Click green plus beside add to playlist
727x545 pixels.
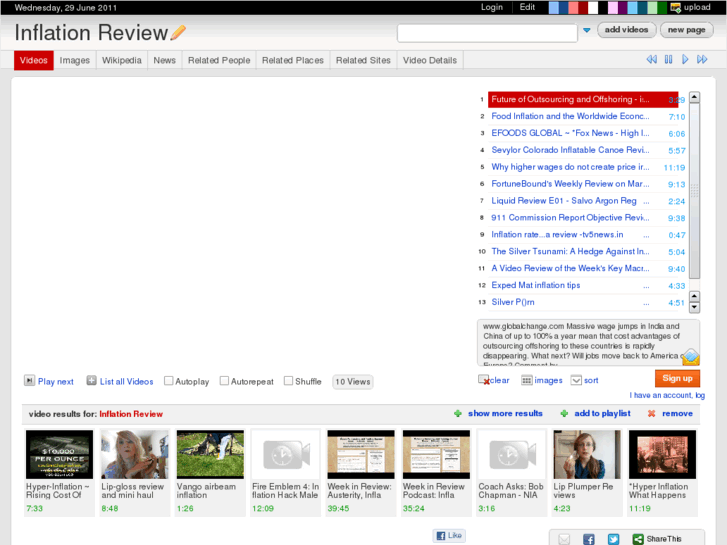(564, 413)
